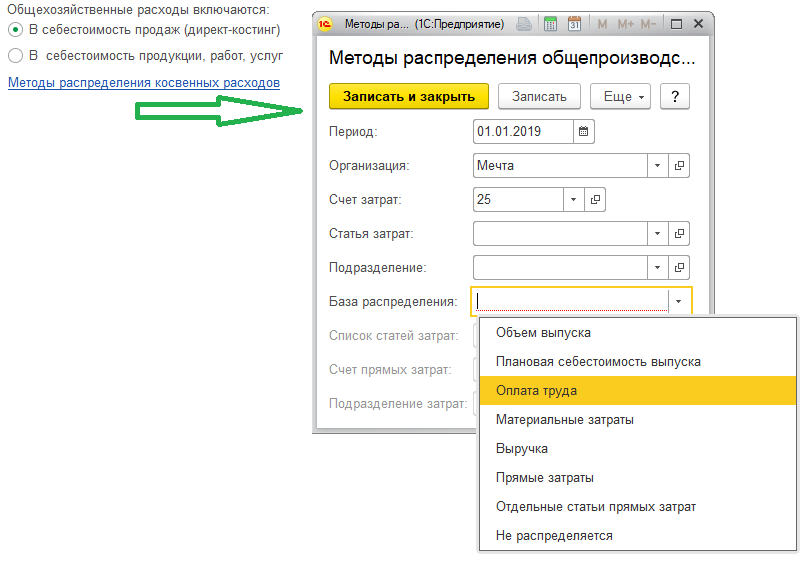Viewport: 805px width, 562px height.
Task: Choose Плановая себестоимость выпуска option
Action: point(638,362)
